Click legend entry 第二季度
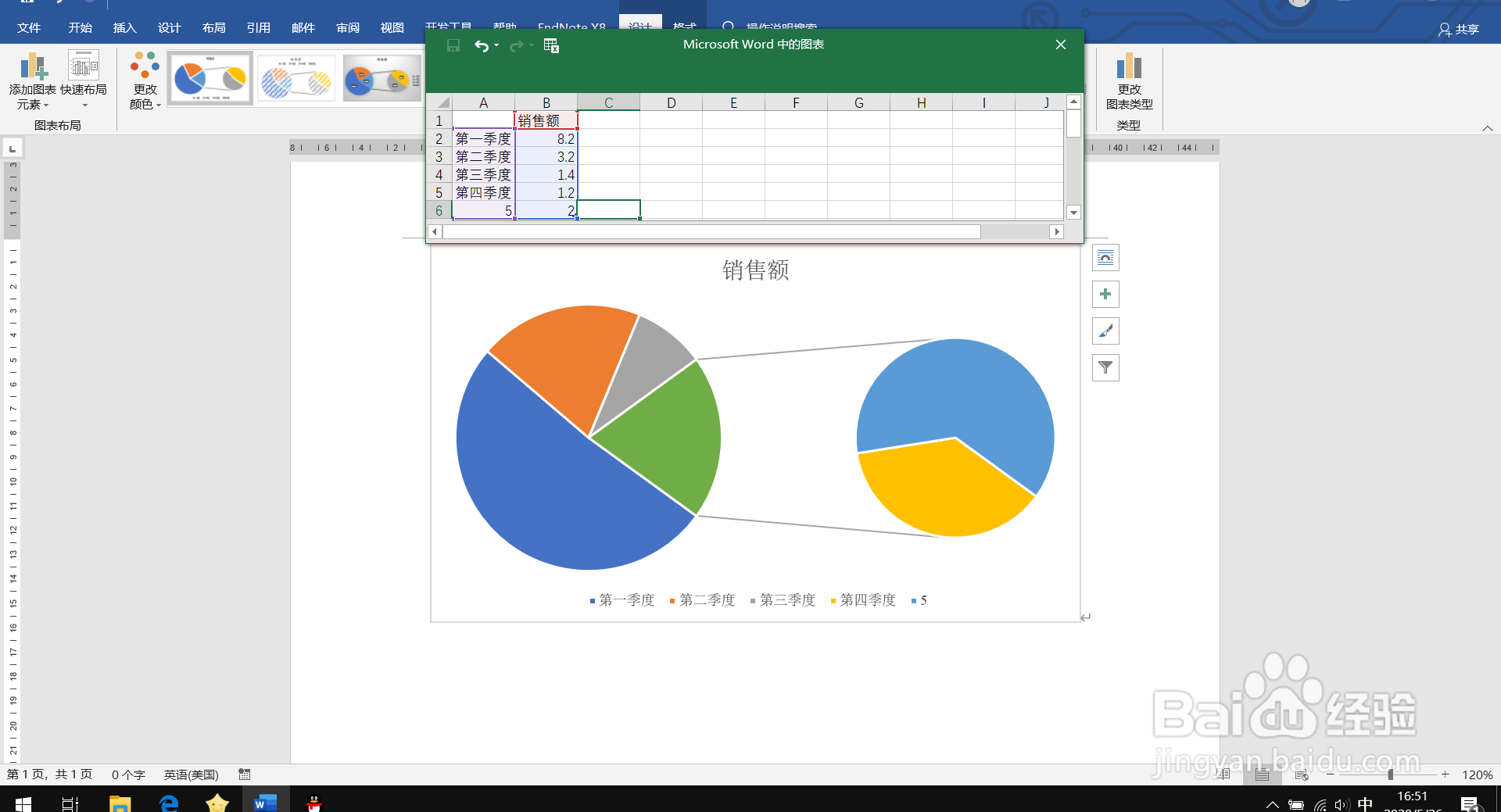 coord(702,600)
